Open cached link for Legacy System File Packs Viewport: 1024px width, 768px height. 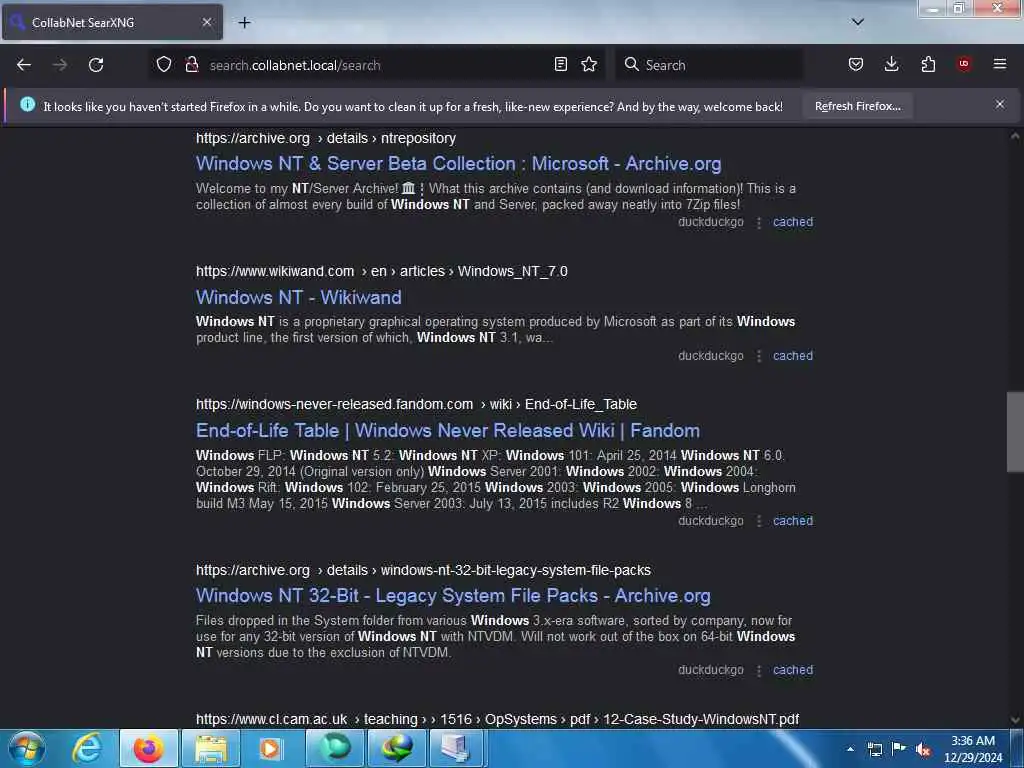click(793, 670)
